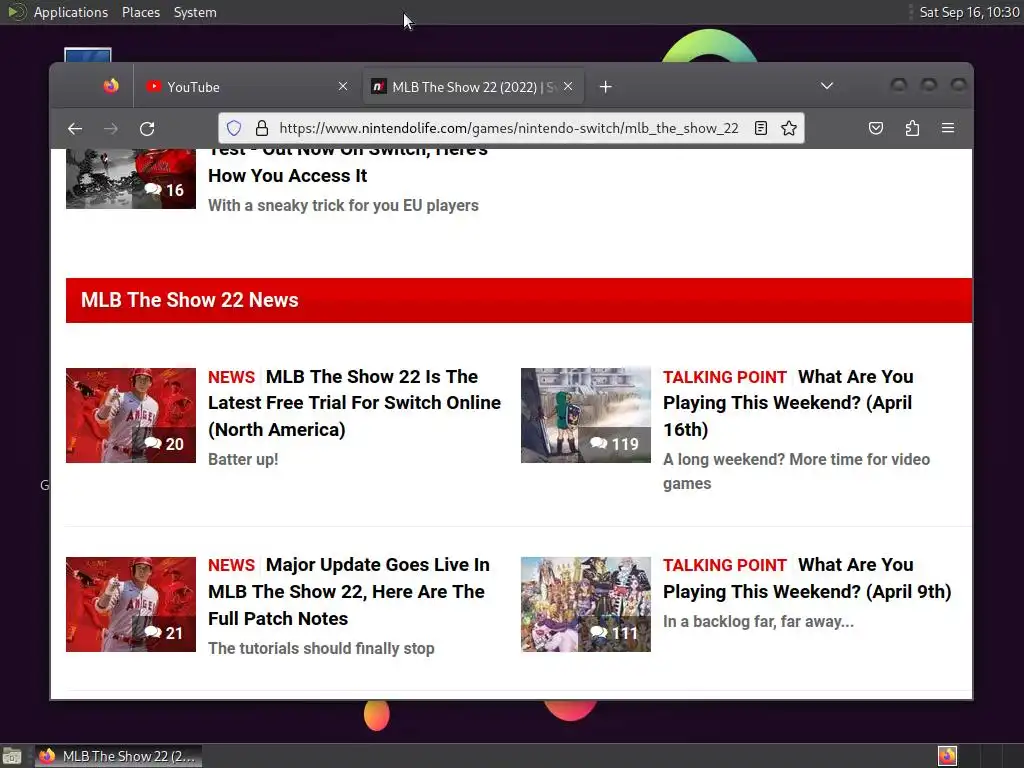Click the computer desktop icon behind the browser
The image size is (1024, 768).
88,55
